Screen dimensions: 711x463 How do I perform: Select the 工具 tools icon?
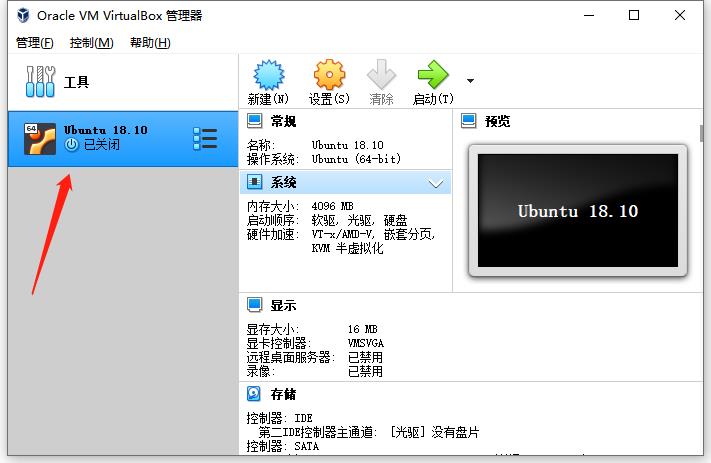click(x=40, y=82)
